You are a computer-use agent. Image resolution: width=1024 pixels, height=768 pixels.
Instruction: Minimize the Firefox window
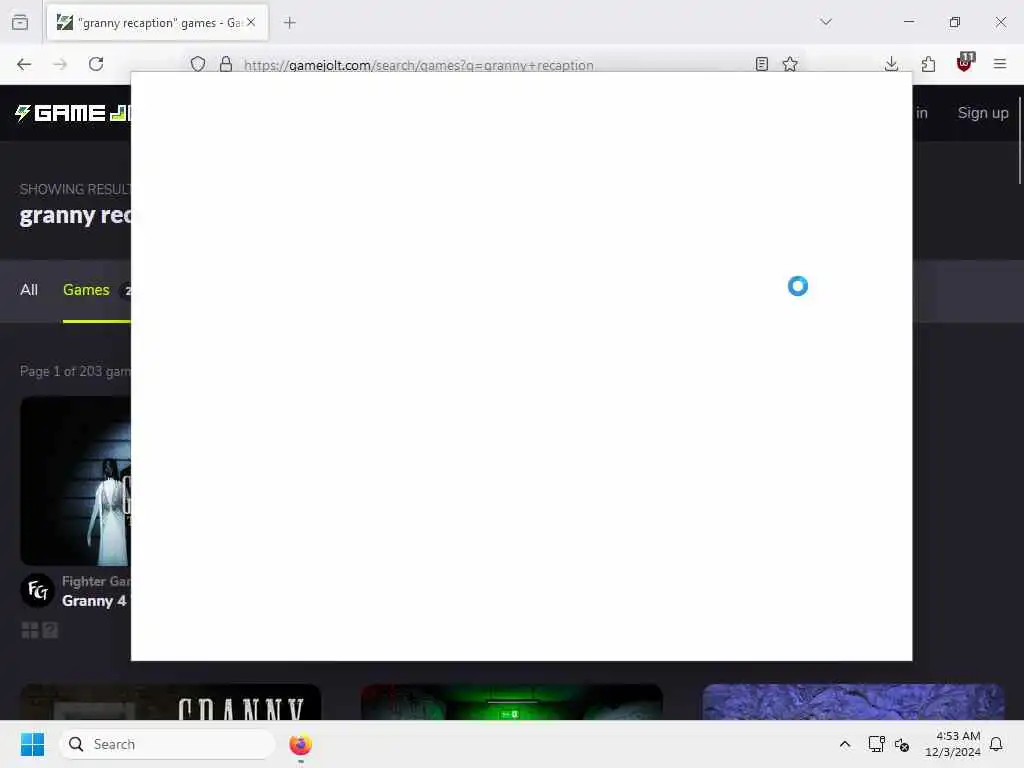pos(908,22)
